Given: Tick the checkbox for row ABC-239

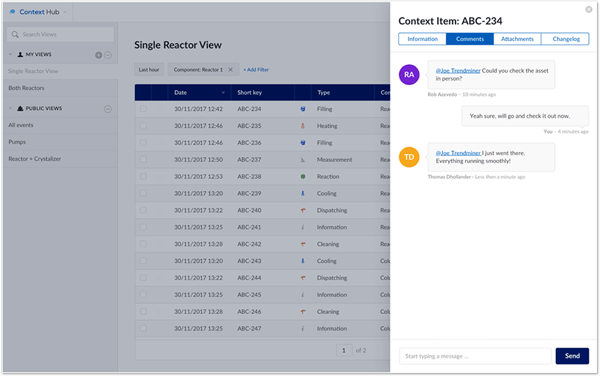Looking at the screenshot, I should coord(143,193).
